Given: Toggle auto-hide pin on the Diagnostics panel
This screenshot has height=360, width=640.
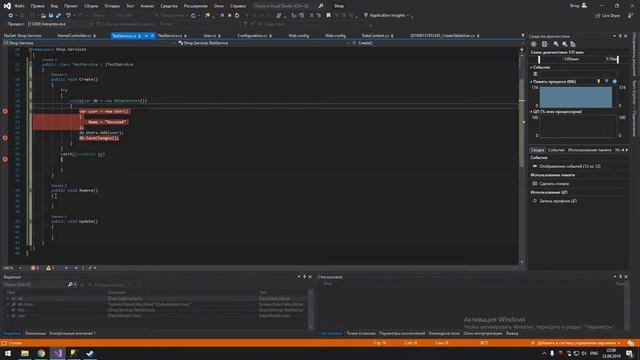Looking at the screenshot, I should coord(620,36).
